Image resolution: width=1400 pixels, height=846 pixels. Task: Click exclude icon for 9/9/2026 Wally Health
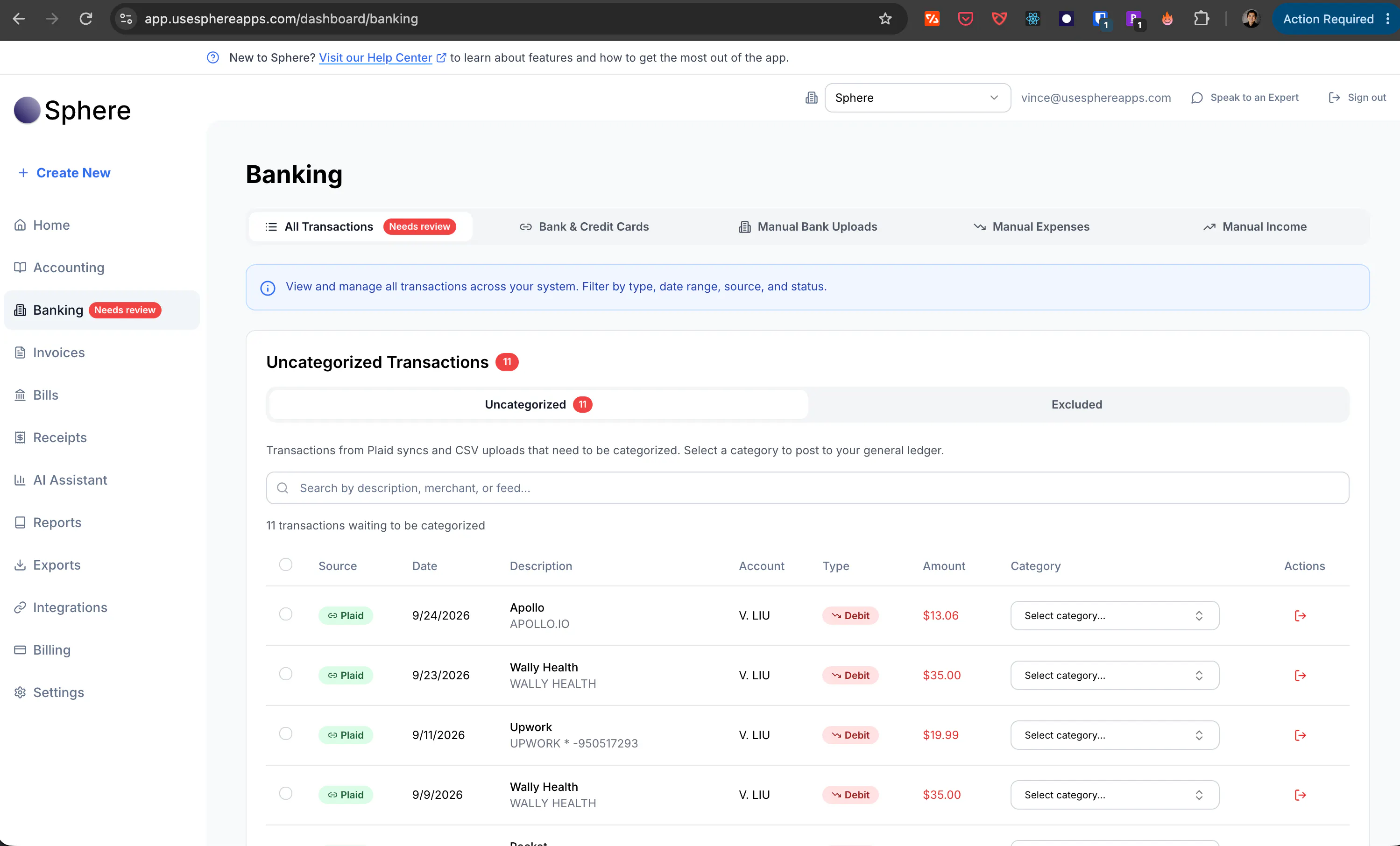(x=1300, y=794)
